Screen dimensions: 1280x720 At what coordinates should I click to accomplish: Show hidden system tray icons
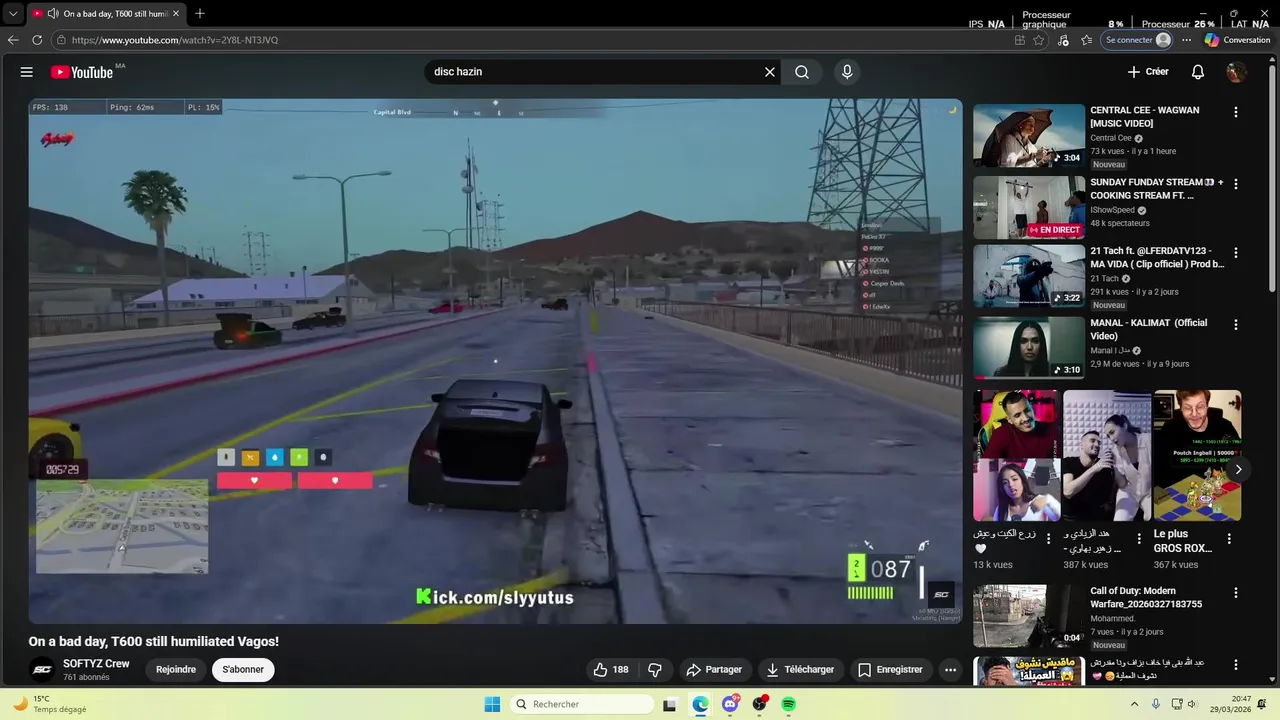tap(1134, 704)
